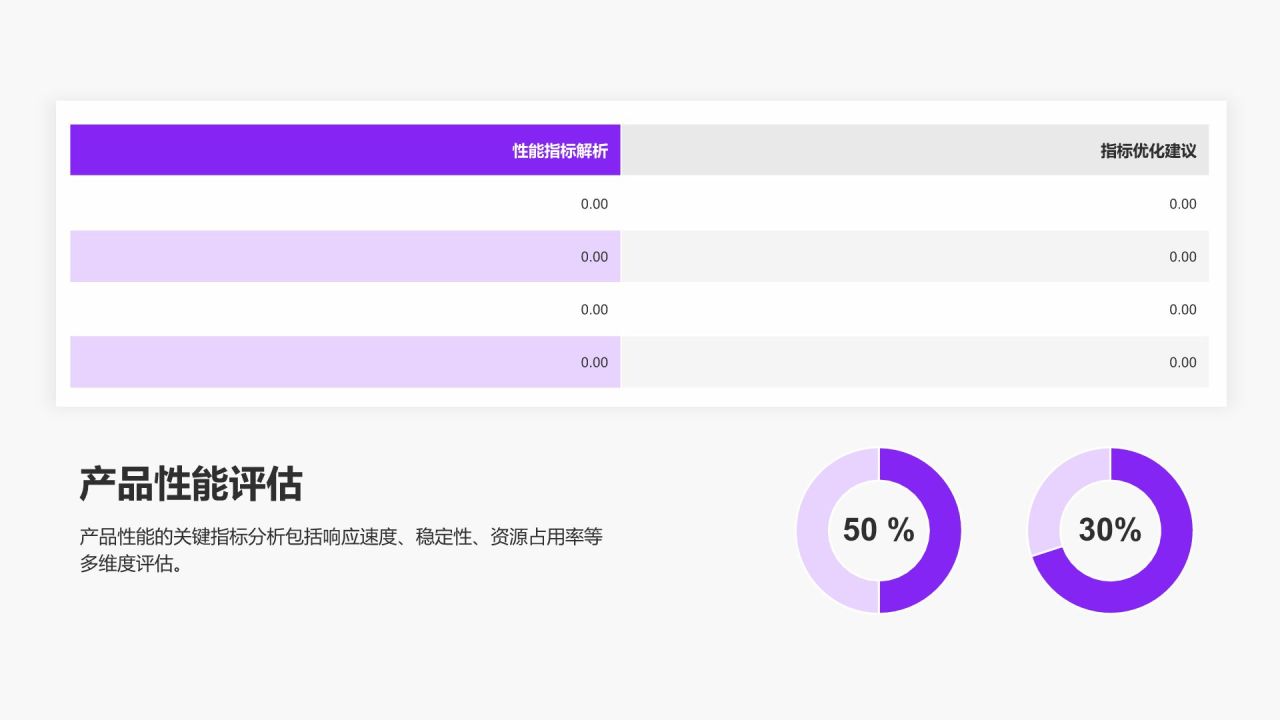Select the light purple half of the 50% donut
The image size is (1280, 720).
pos(812,530)
